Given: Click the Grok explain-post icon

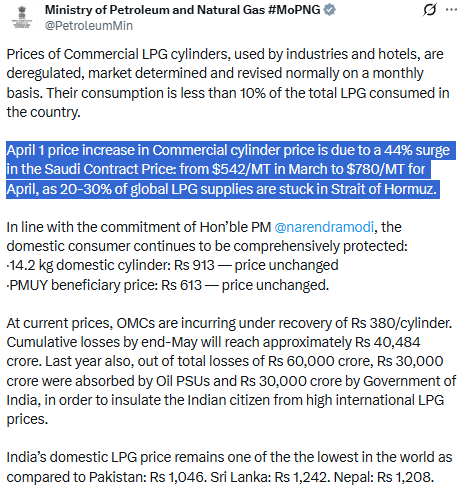Looking at the screenshot, I should pyautogui.click(x=429, y=10).
